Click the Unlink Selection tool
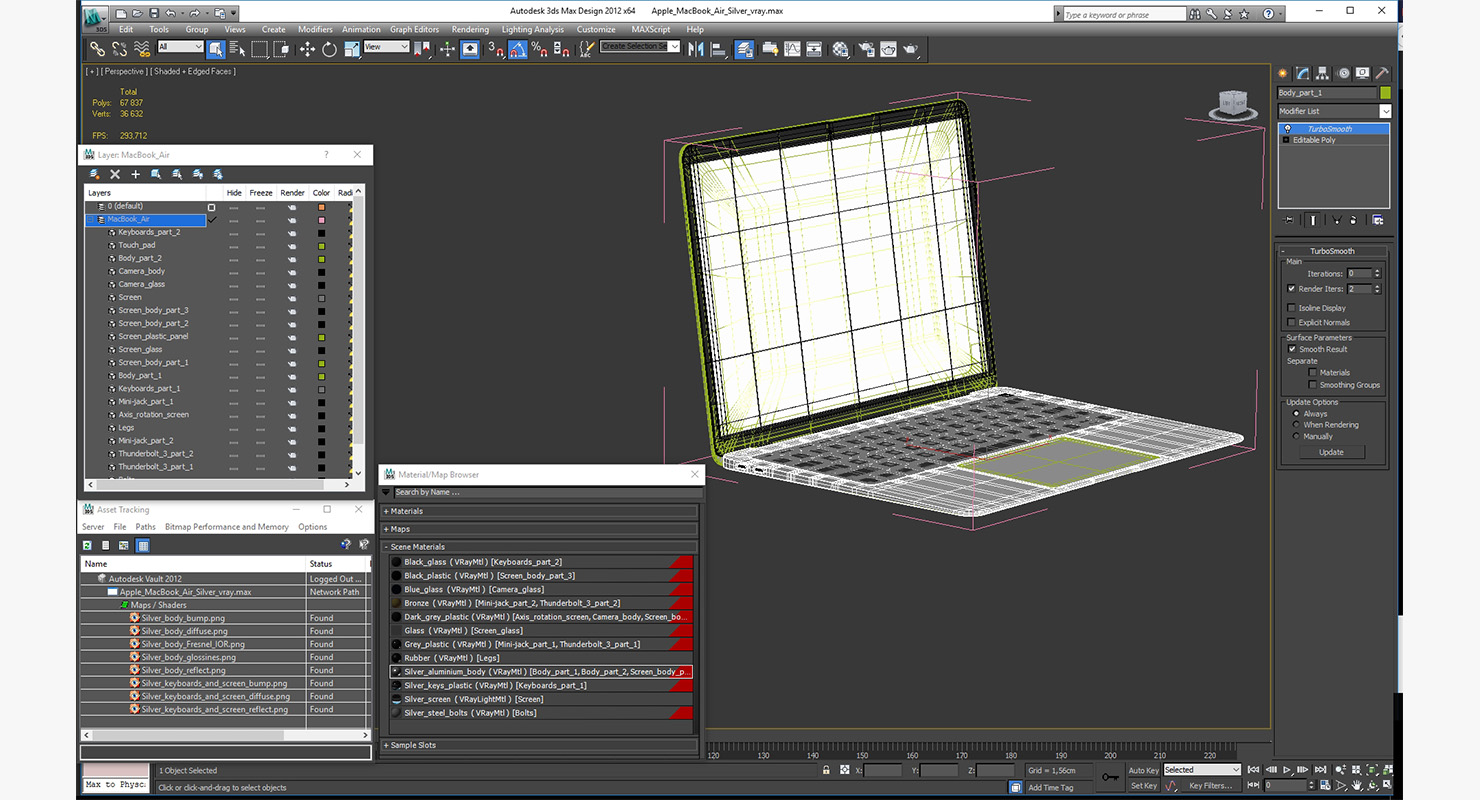Screen dimensions: 1480x800 tap(120, 48)
